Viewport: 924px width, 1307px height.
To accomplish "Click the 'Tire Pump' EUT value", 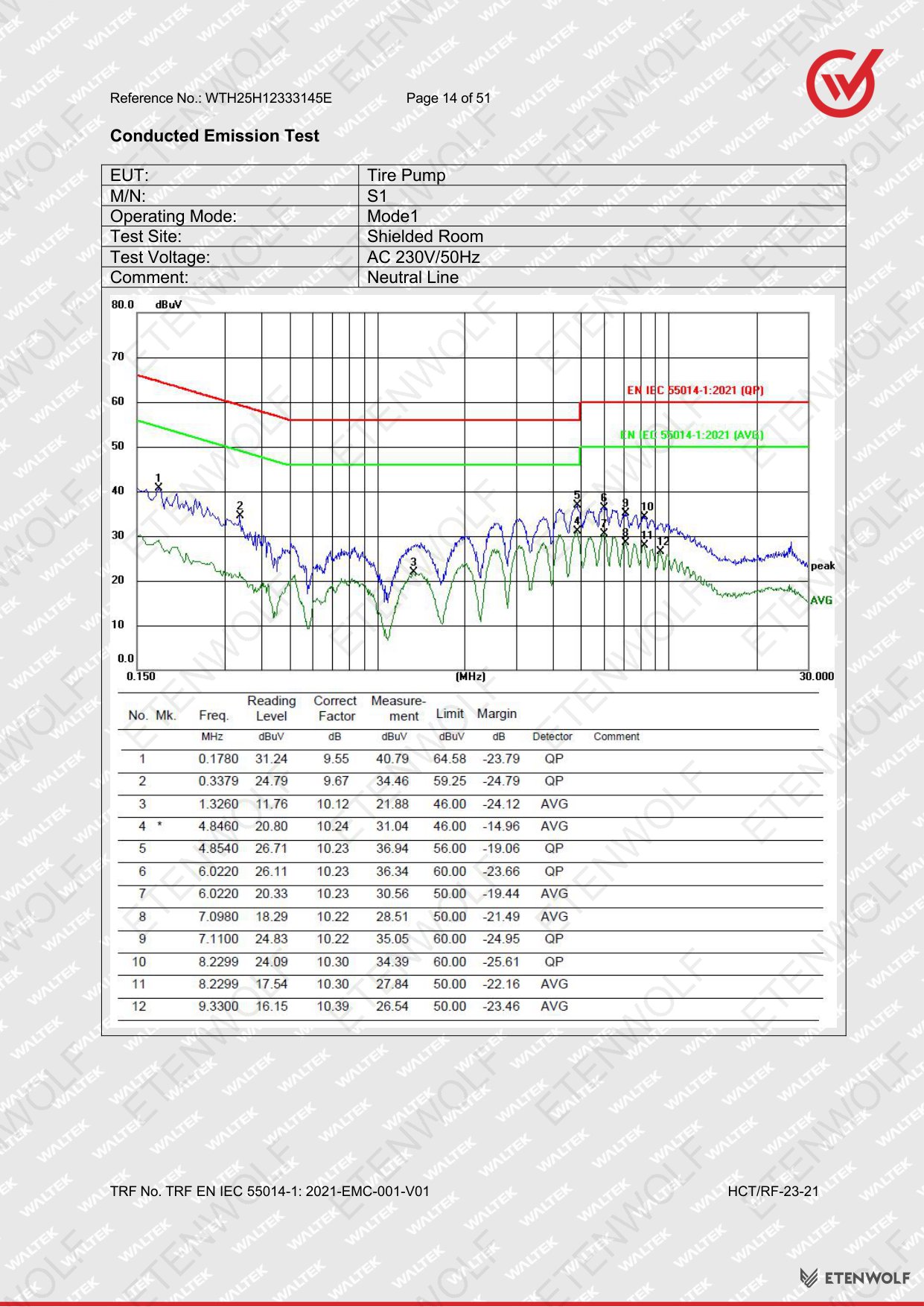I will 406,175.
